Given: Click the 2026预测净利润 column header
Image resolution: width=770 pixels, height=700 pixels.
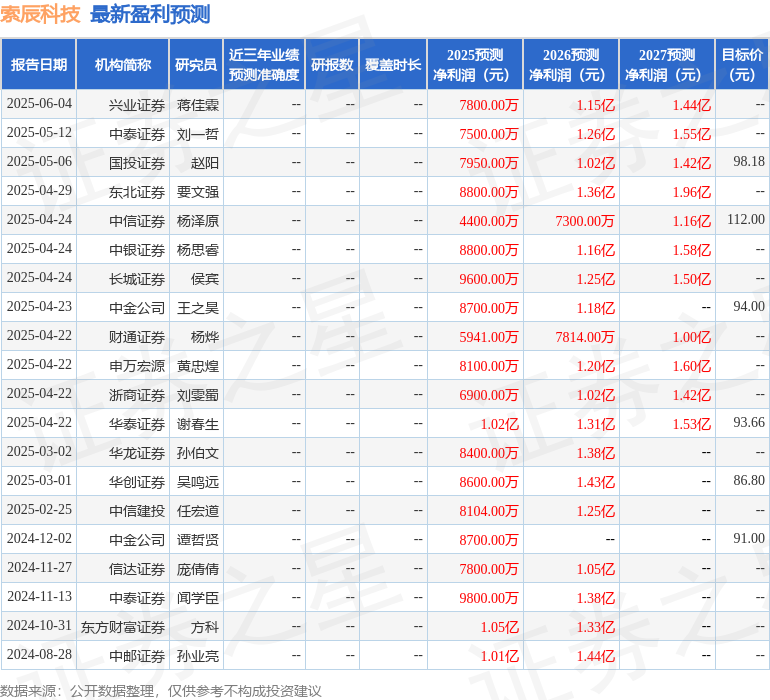Looking at the screenshot, I should tap(571, 65).
